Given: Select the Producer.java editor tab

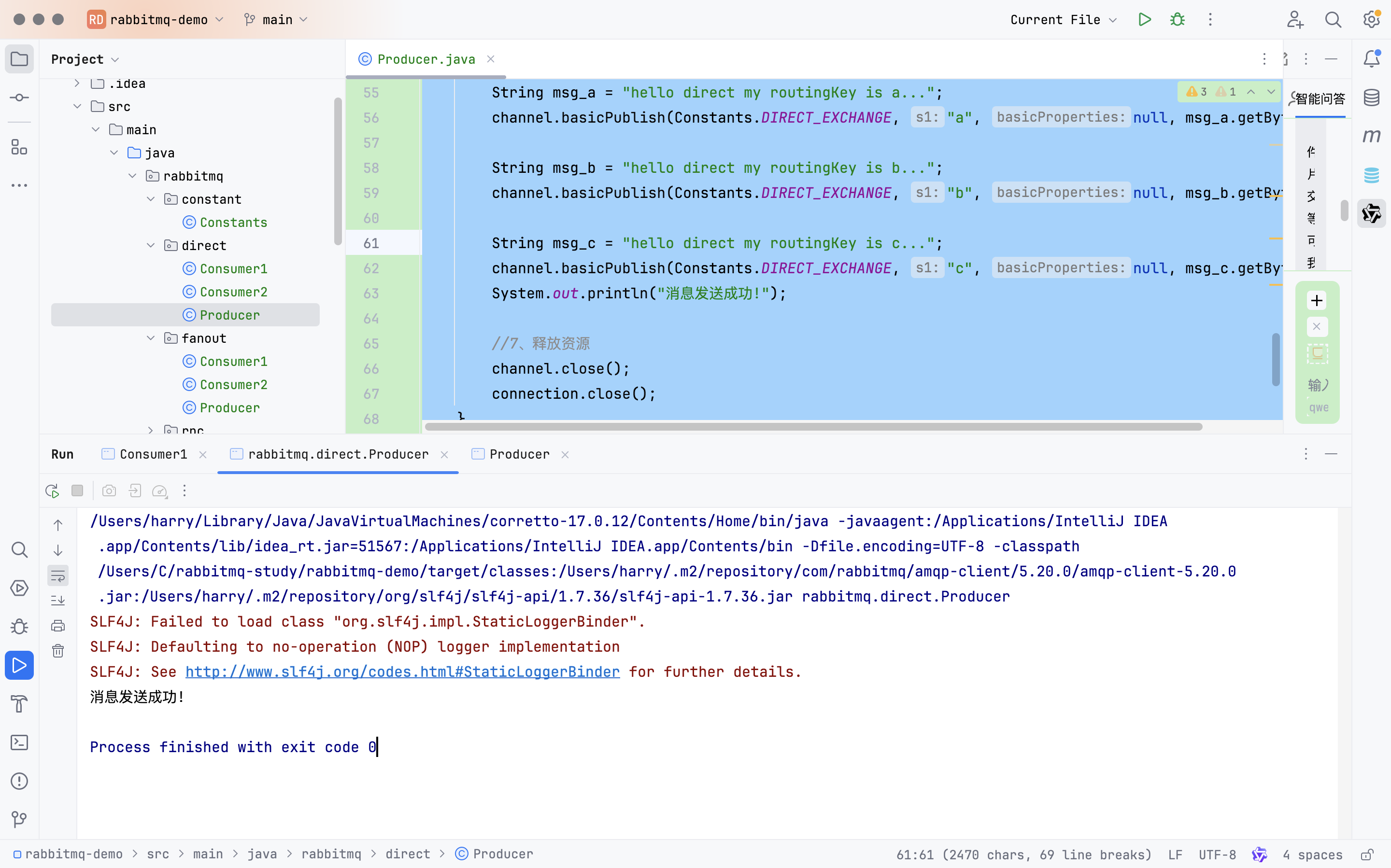Looking at the screenshot, I should pos(426,59).
